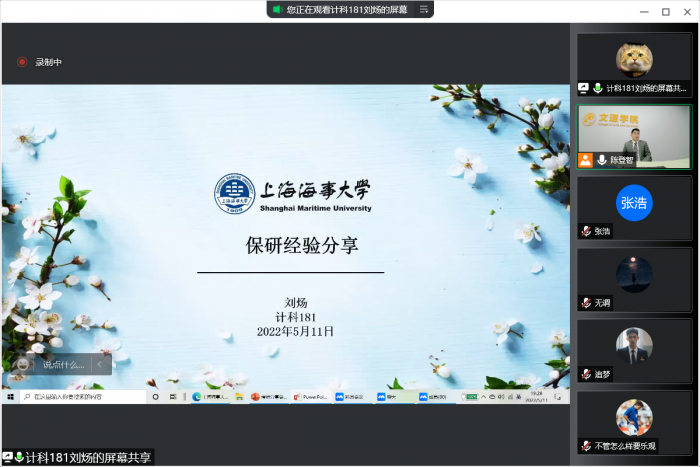Click the slide title 保研经验分享
Screen dimensions: 700x467
pyautogui.click(x=302, y=245)
